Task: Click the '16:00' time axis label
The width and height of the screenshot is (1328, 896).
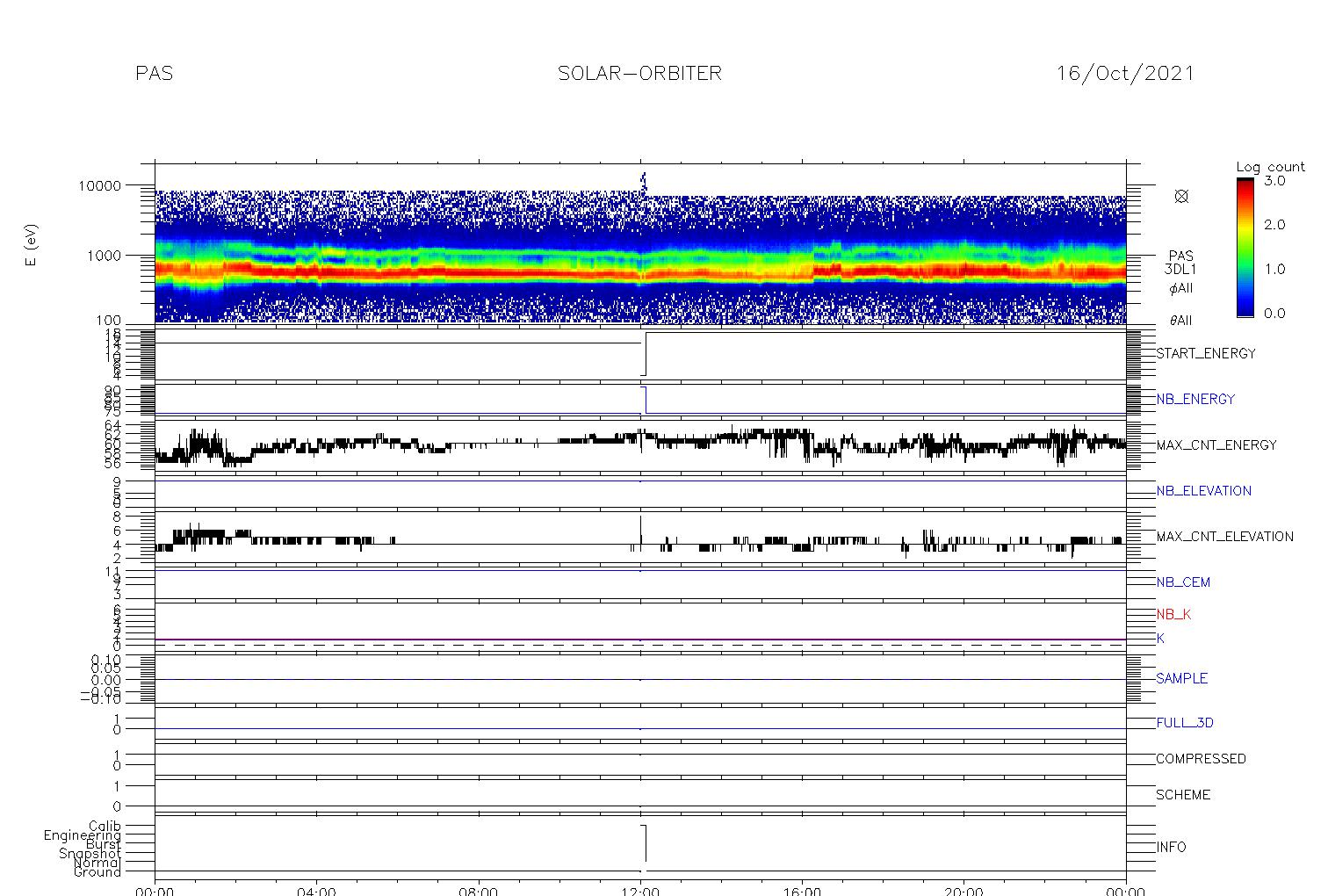Action: tap(802, 891)
